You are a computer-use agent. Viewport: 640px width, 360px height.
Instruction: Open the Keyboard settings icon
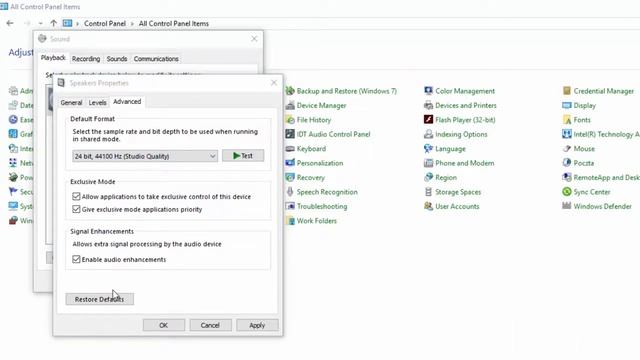tap(290, 149)
